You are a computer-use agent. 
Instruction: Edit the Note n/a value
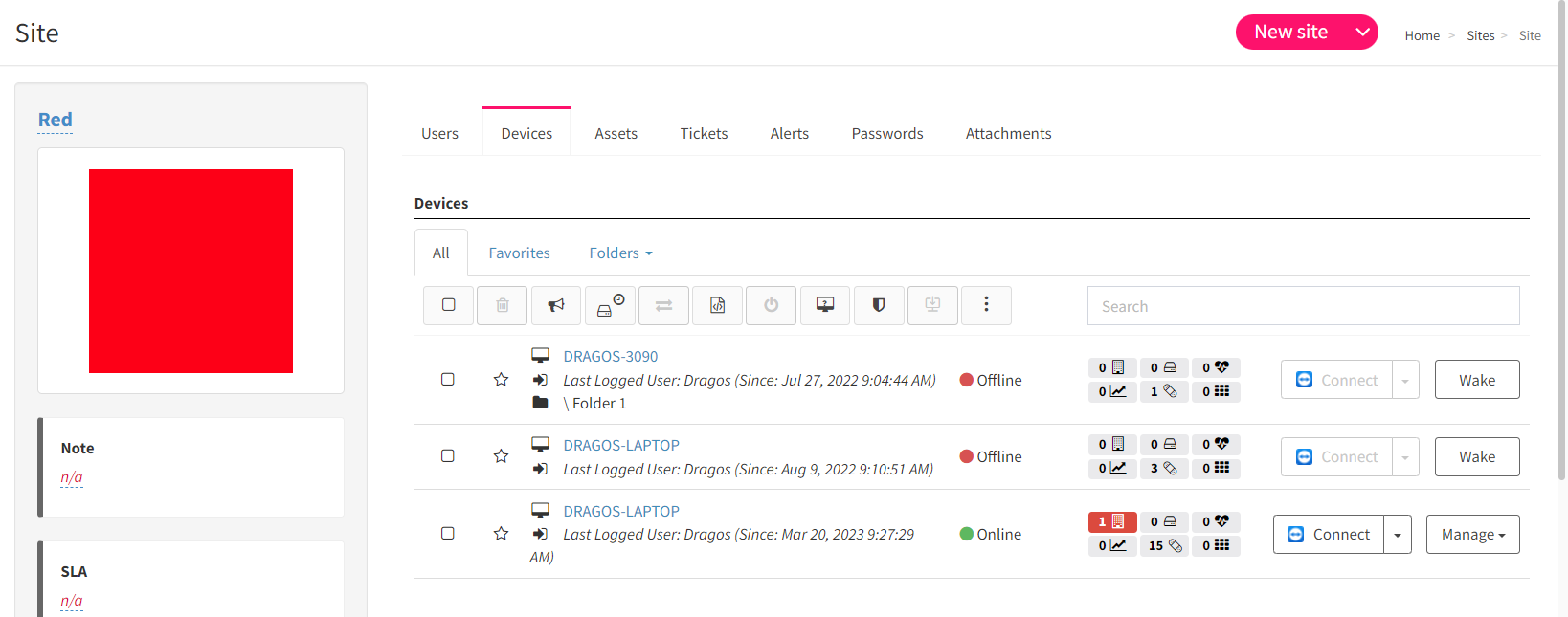click(72, 477)
